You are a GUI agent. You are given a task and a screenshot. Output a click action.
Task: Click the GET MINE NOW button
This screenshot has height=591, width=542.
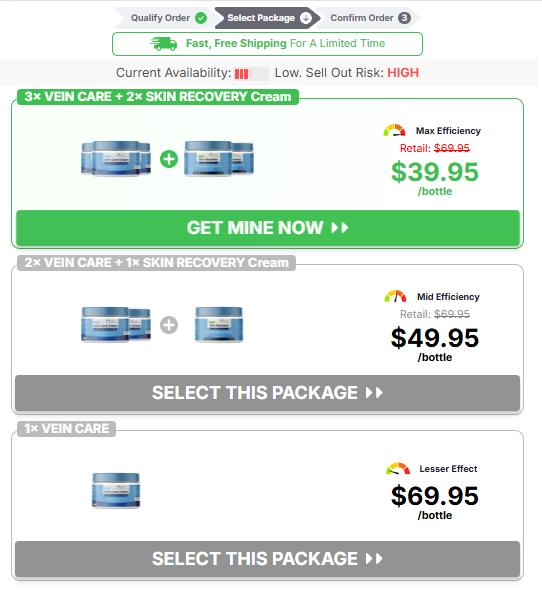click(x=268, y=228)
